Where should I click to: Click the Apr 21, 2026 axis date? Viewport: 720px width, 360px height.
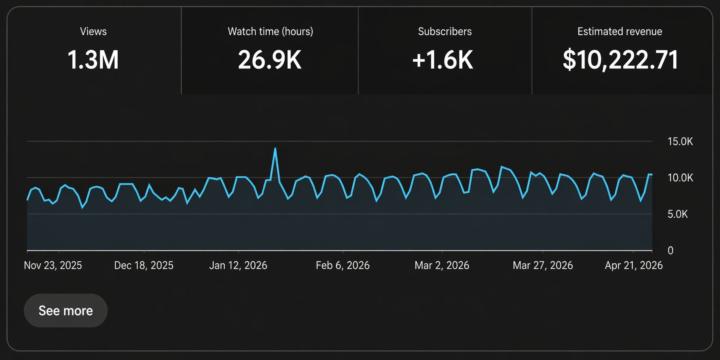pyautogui.click(x=634, y=265)
